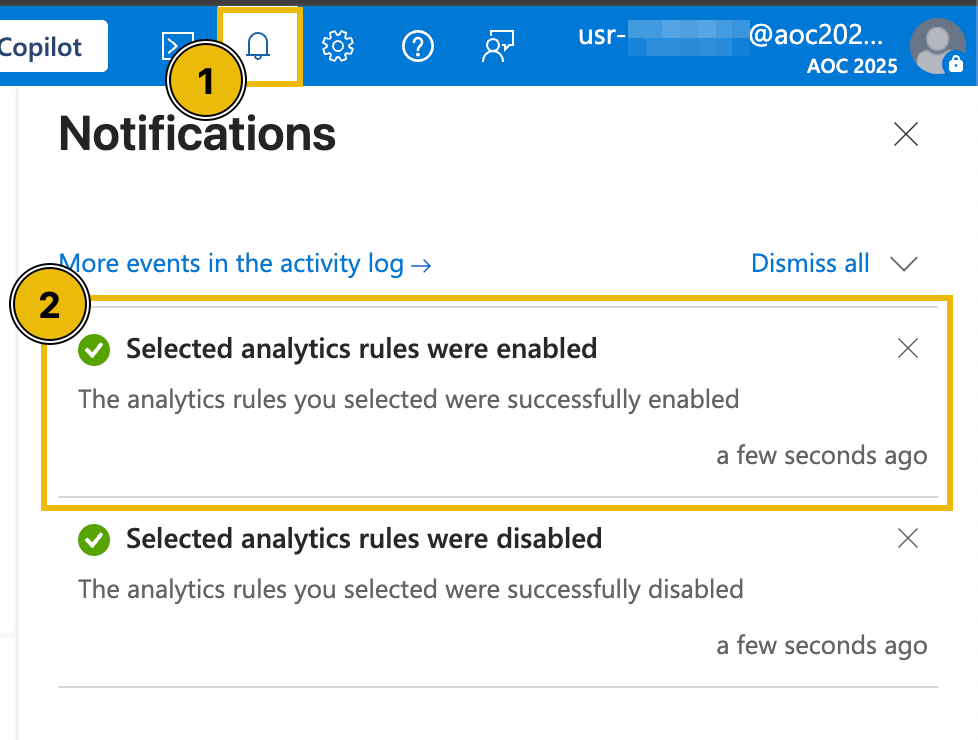Image resolution: width=978 pixels, height=740 pixels.
Task: Select the usr account email in the top bar
Action: pyautogui.click(x=730, y=35)
